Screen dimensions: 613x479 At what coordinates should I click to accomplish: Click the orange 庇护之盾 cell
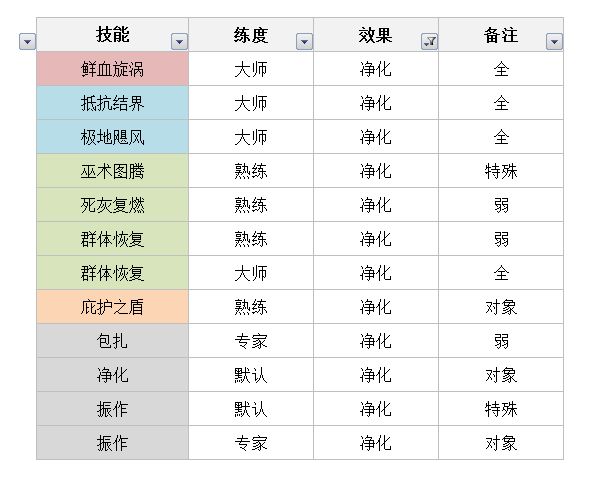click(112, 307)
